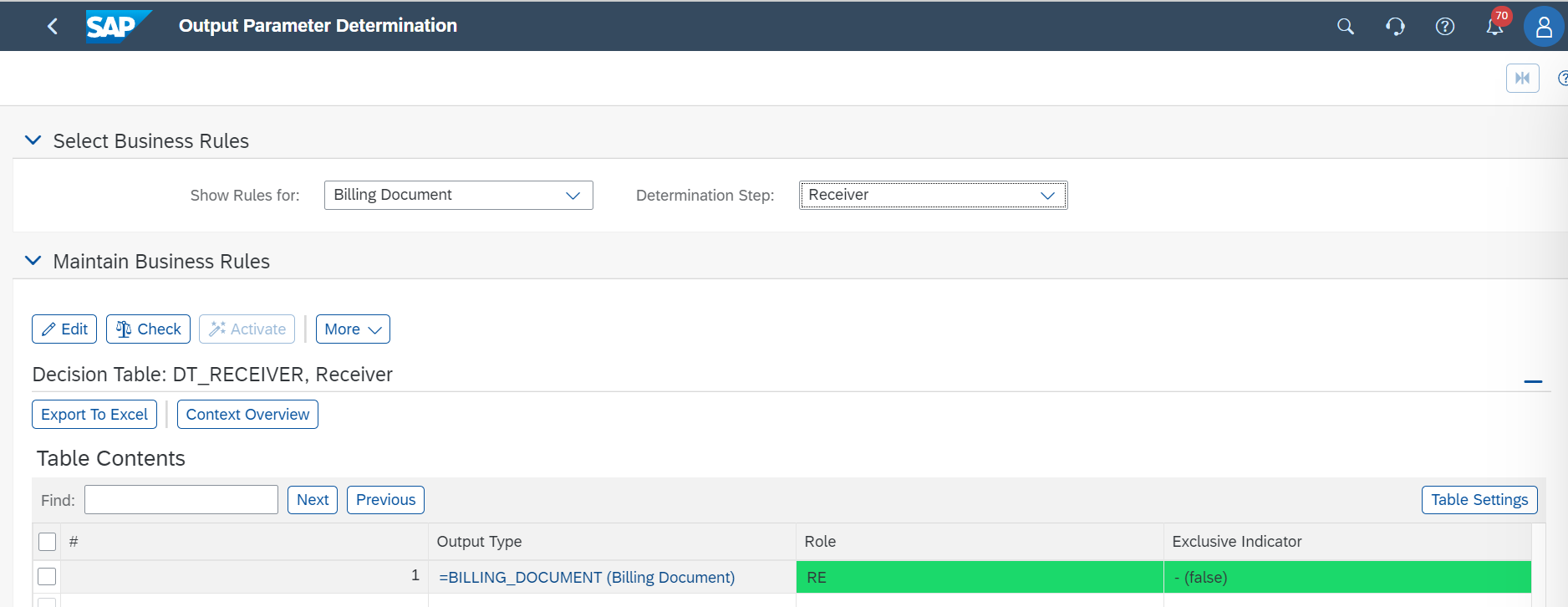Click the back navigation arrow
This screenshot has width=1568, height=607.
pyautogui.click(x=53, y=27)
